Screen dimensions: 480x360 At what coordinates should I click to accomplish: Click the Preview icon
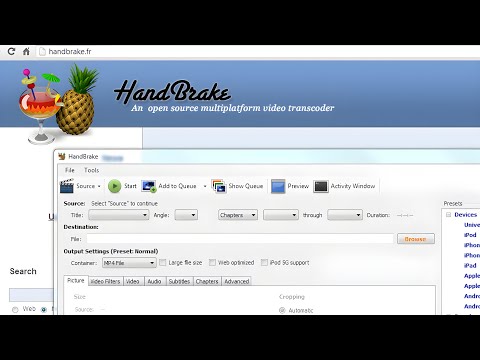pos(278,186)
